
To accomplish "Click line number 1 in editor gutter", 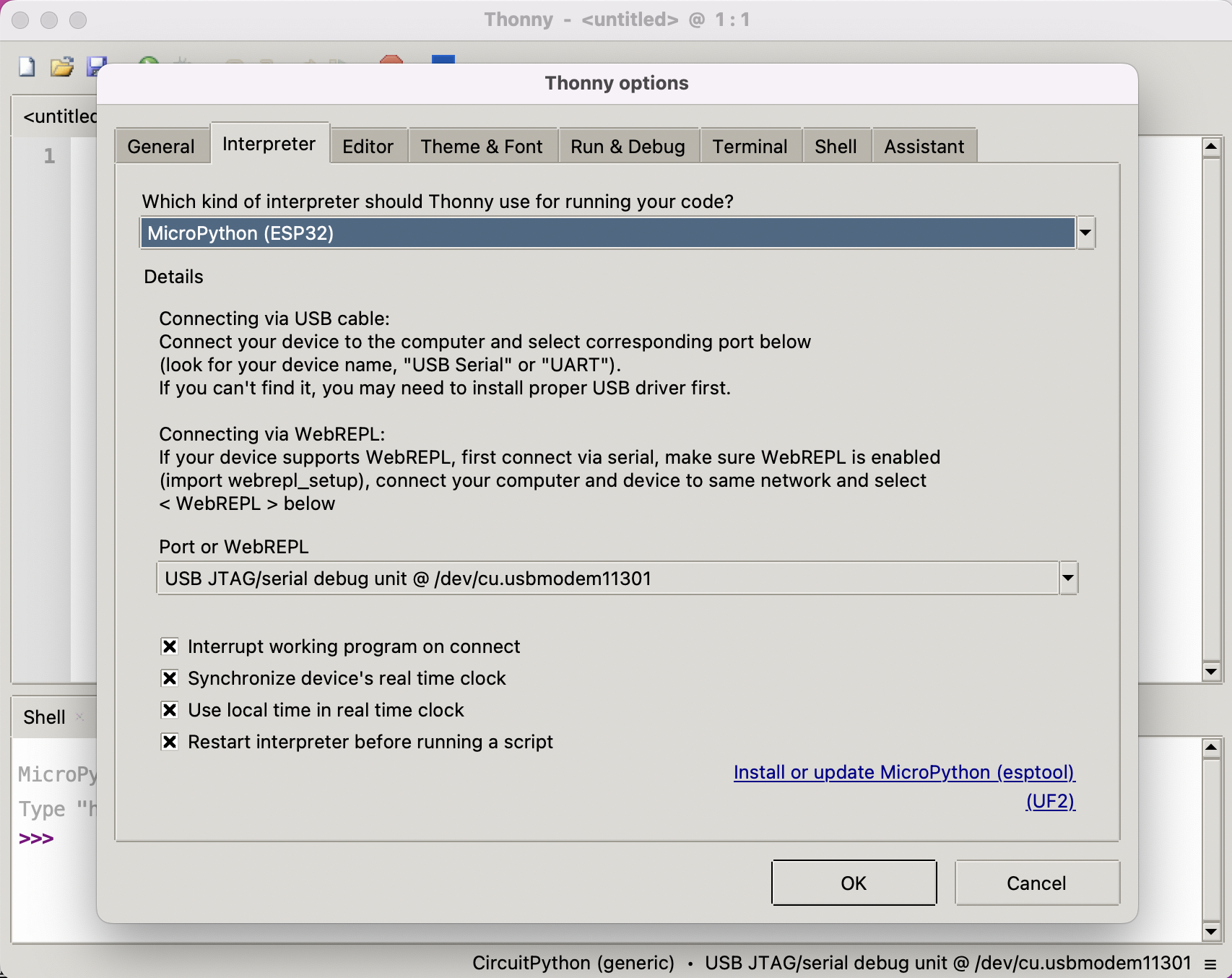I will point(49,156).
